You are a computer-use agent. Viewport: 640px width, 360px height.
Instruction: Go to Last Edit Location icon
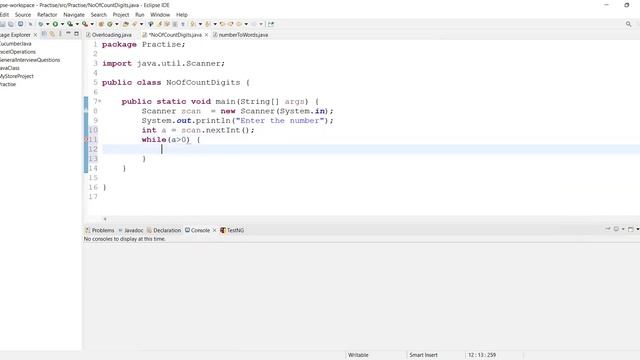pos(222,24)
